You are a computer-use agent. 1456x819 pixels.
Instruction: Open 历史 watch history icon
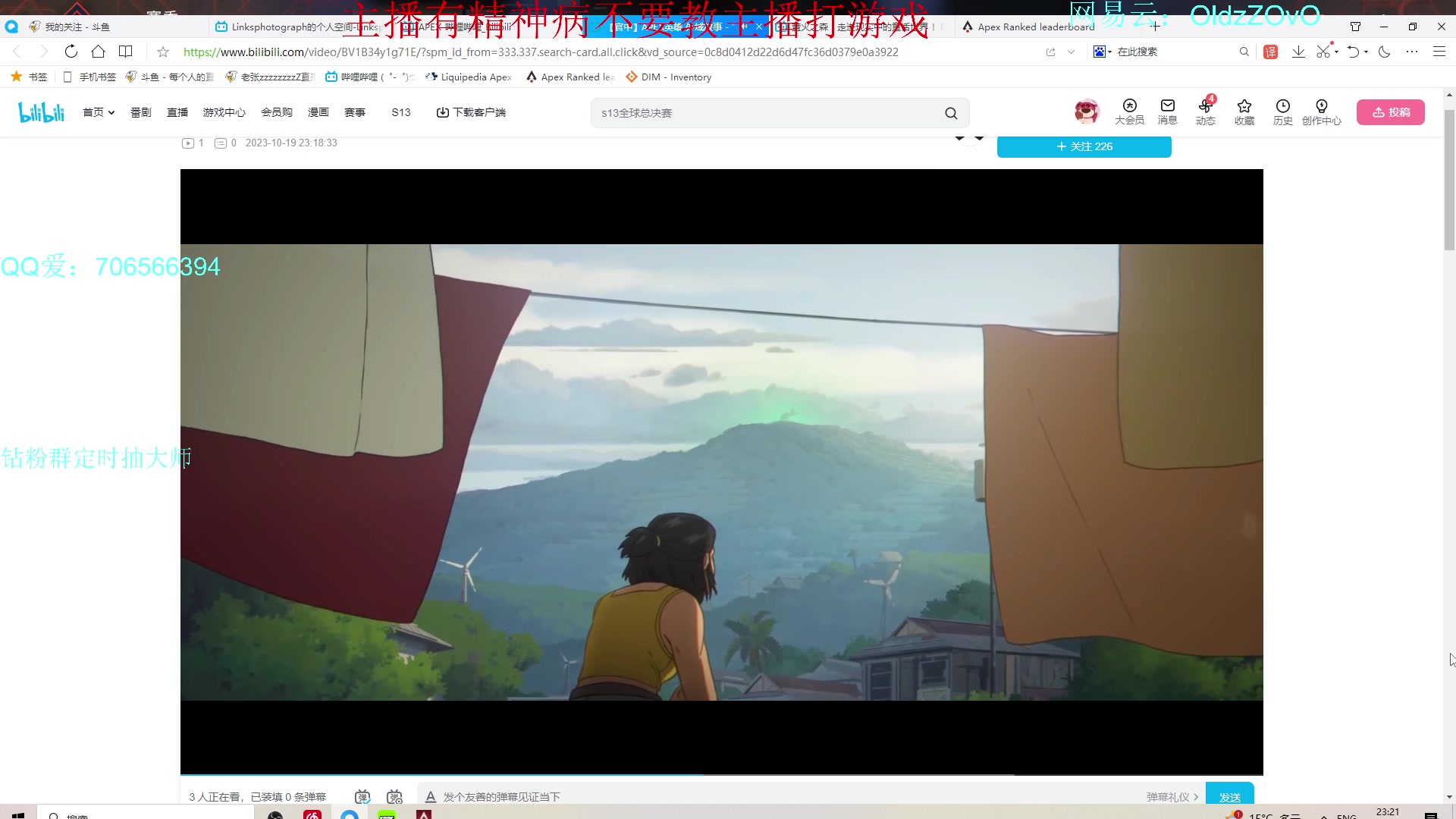1283,112
